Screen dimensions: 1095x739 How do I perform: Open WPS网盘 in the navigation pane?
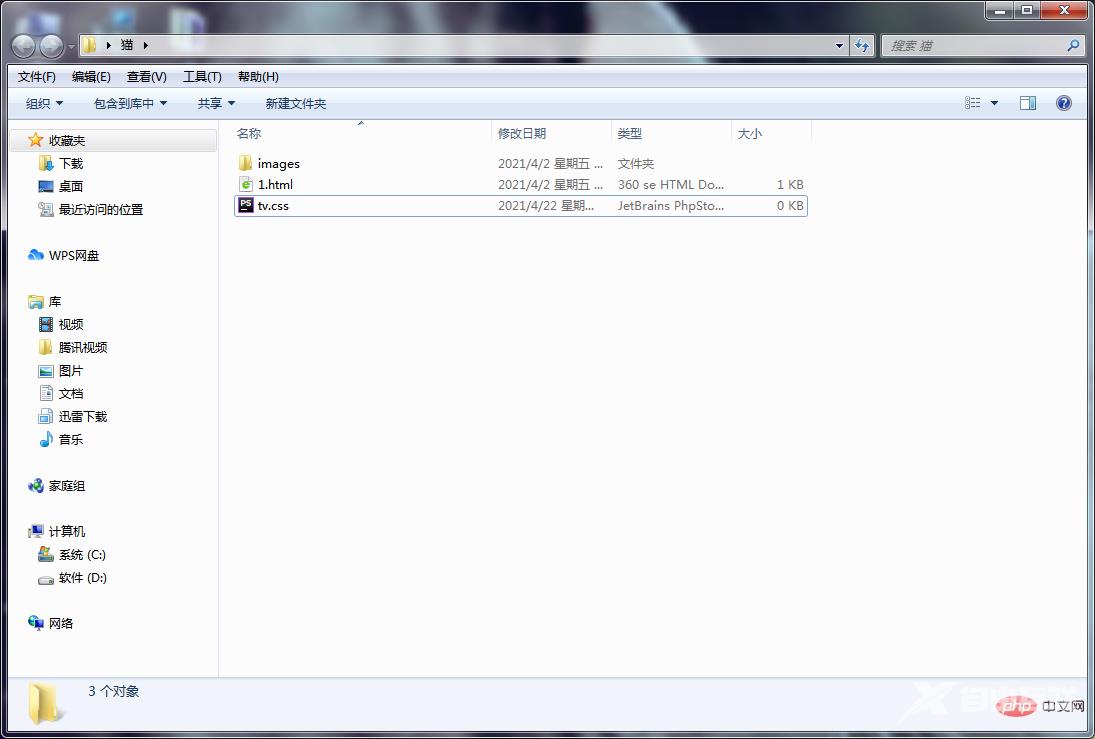[x=74, y=256]
